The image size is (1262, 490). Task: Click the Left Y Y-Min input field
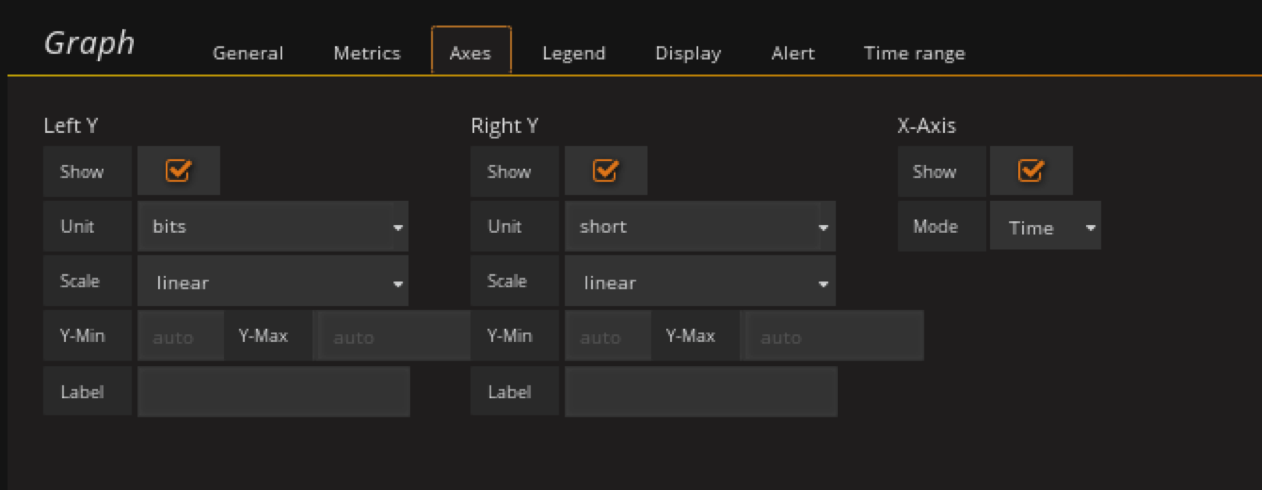click(180, 337)
